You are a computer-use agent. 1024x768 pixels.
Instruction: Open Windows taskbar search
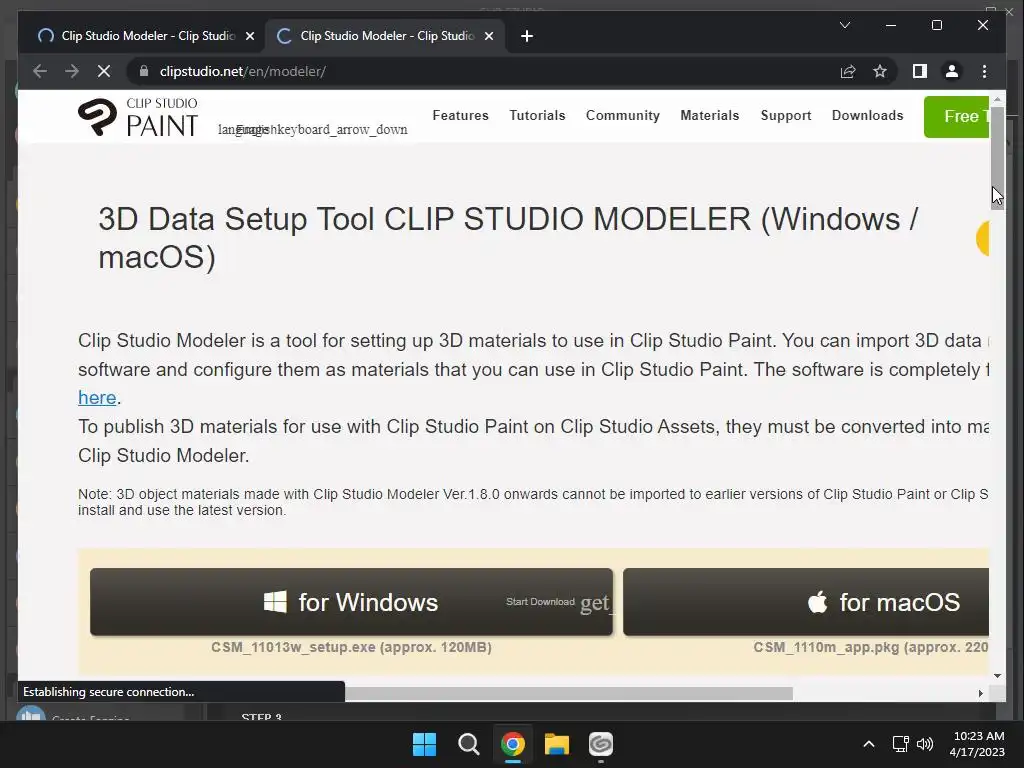468,744
